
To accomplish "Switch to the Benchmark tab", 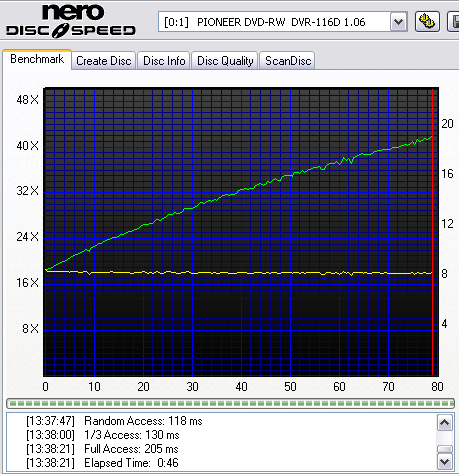I will [37, 59].
